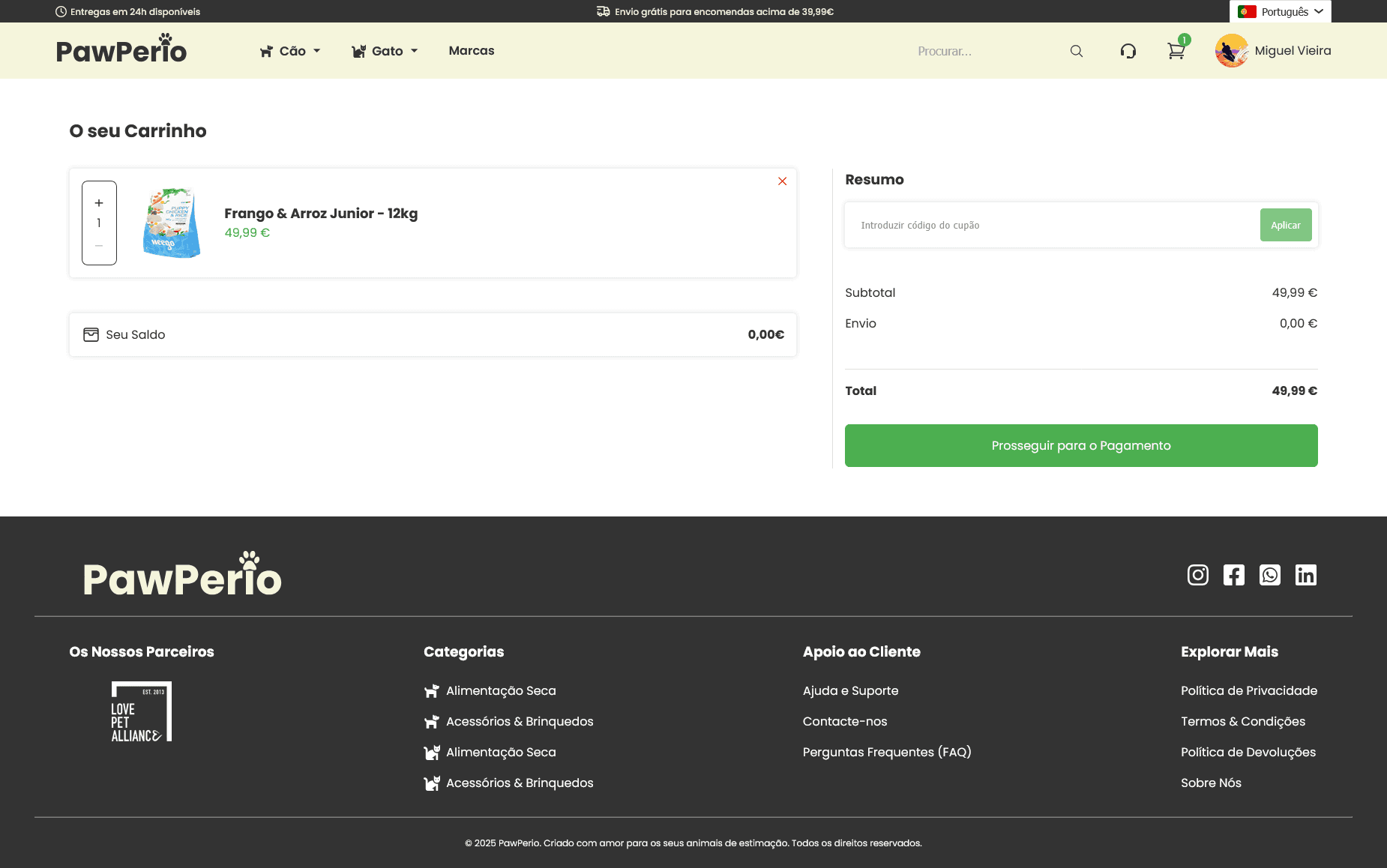Open the Perguntas Frequentes (FAQ) link

click(887, 752)
